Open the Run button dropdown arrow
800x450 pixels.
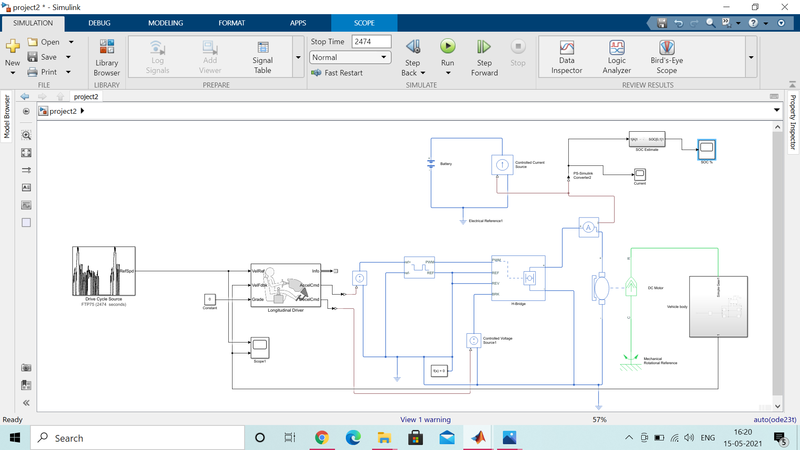447,73
